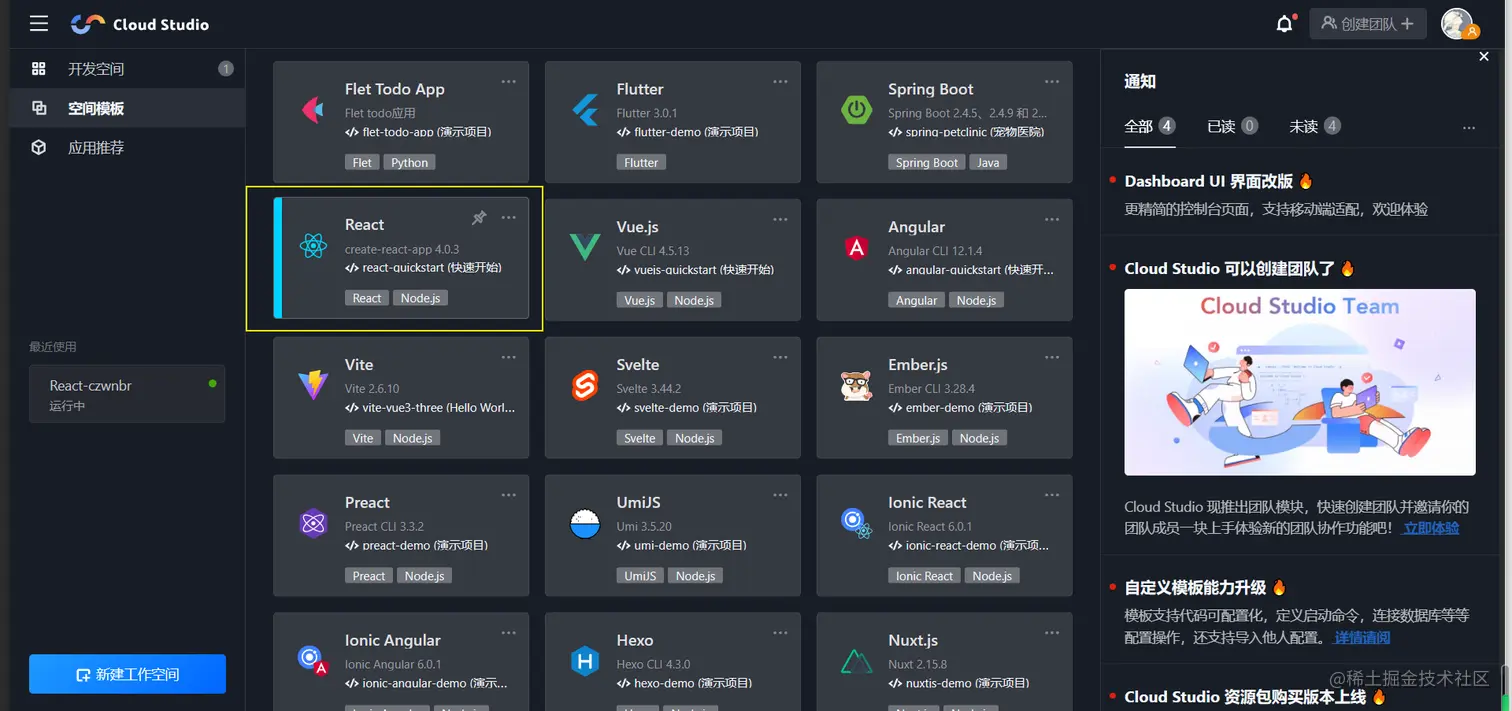Open 自定义模板能力升级 notification

pos(1205,587)
